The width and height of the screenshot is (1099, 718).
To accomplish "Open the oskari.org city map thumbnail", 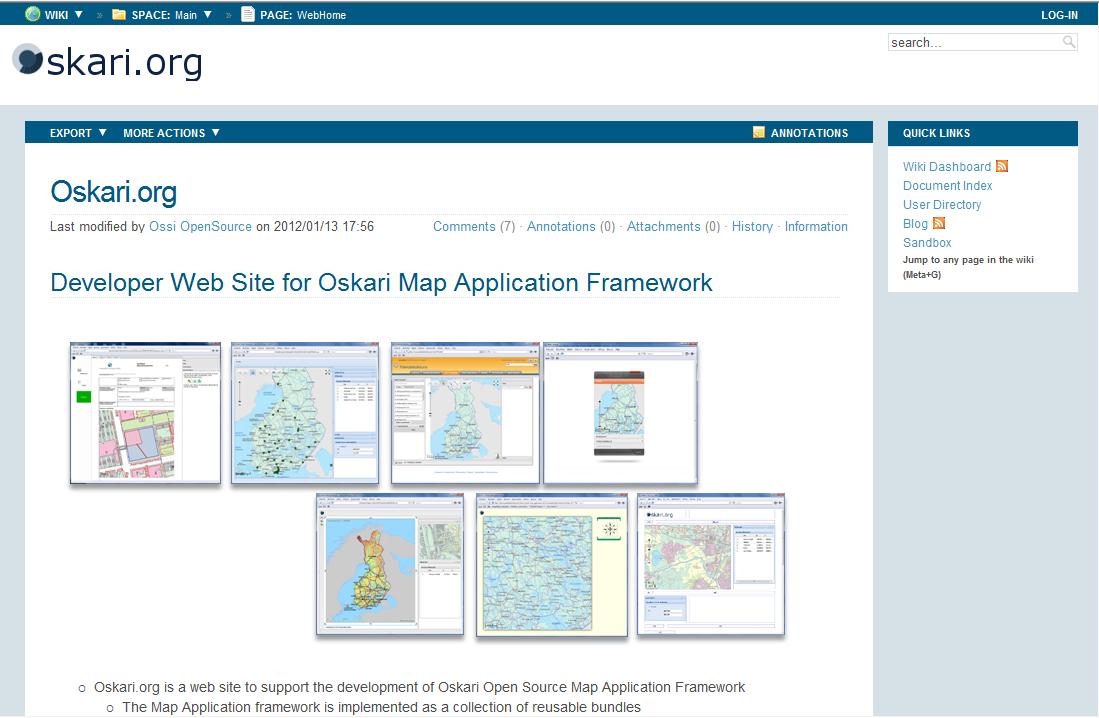I will pos(711,564).
